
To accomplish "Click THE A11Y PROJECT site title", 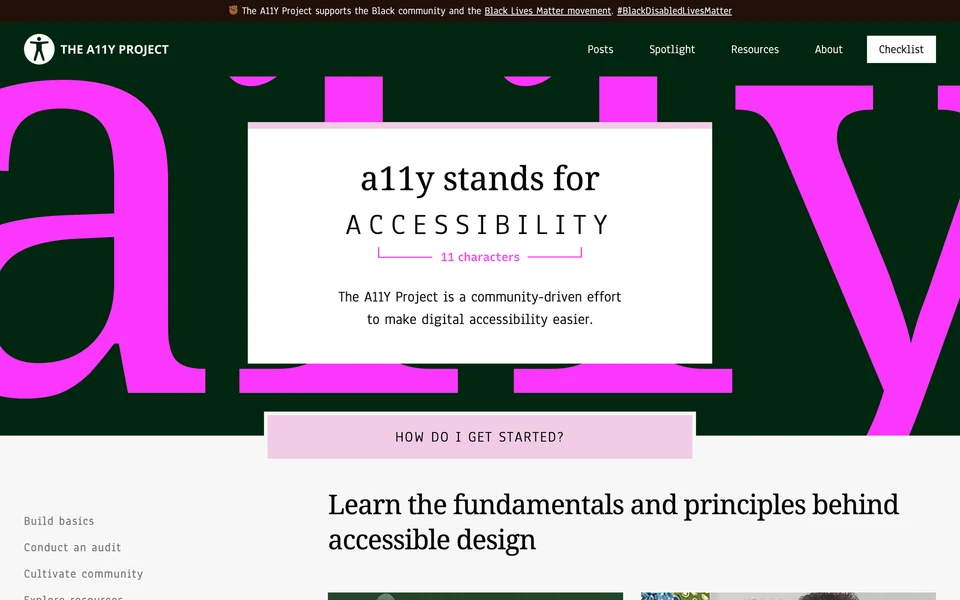I will tap(114, 50).
